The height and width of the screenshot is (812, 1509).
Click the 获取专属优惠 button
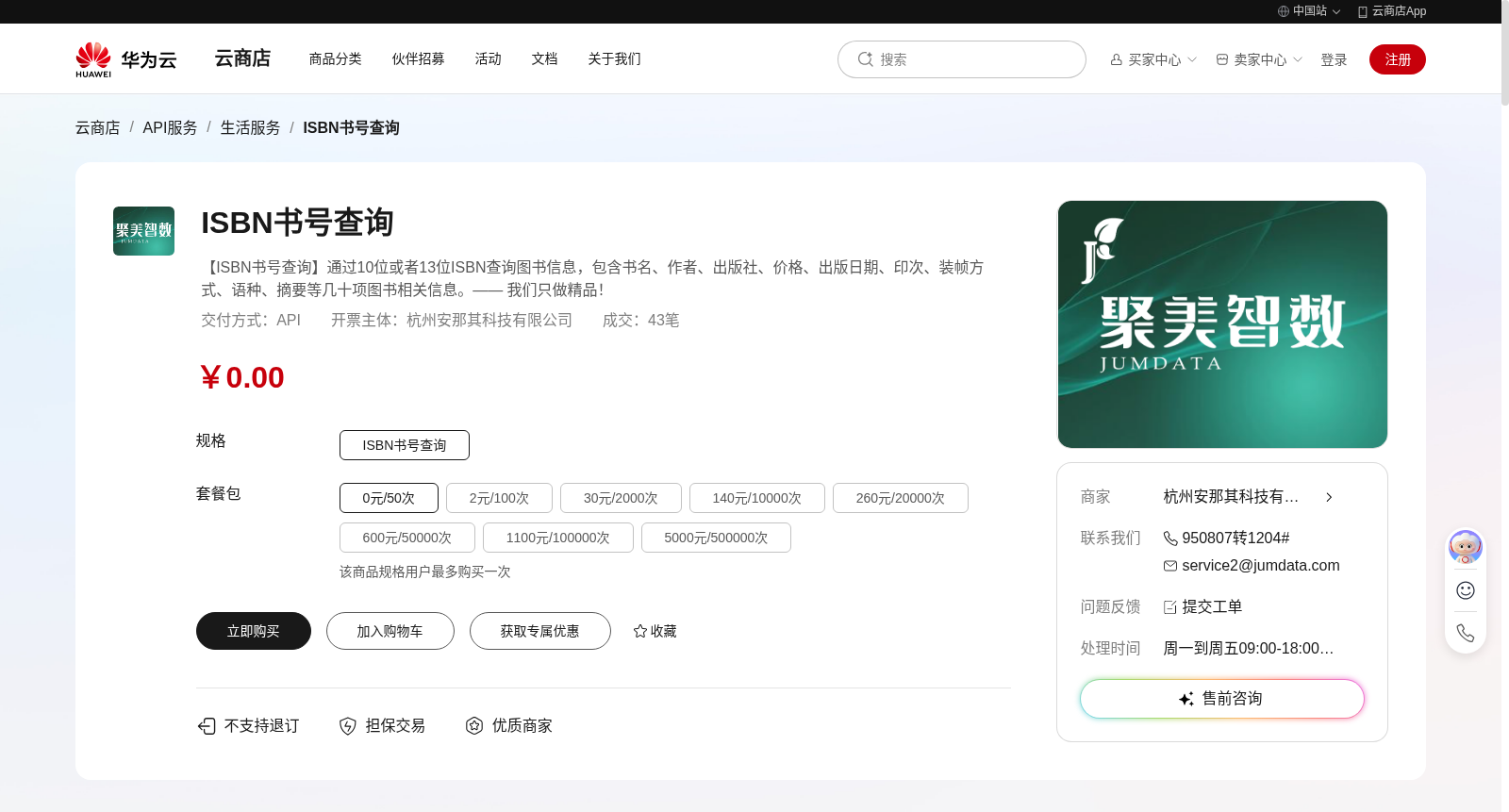pyautogui.click(x=540, y=631)
